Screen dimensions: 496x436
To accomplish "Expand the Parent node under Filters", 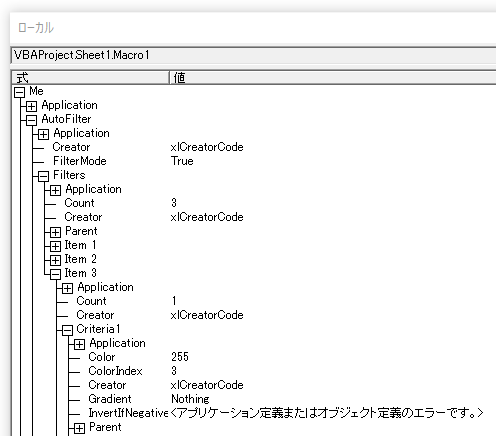I will 56,232.
